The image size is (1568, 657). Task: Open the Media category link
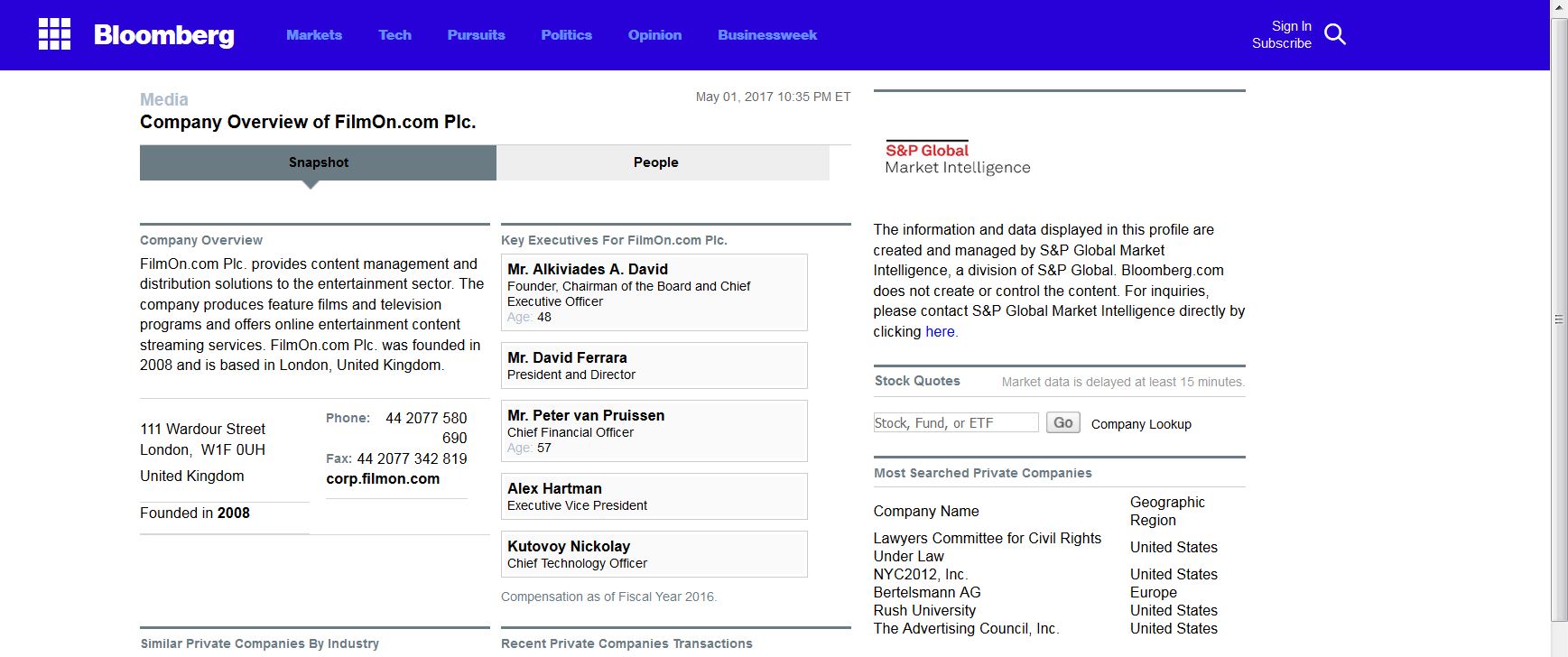164,99
